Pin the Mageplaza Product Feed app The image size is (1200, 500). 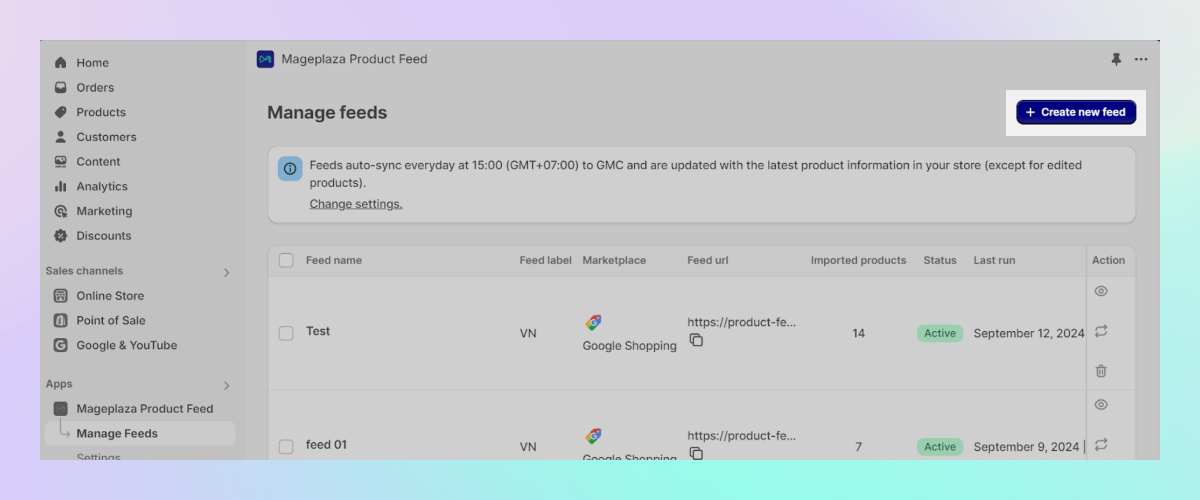click(x=1116, y=60)
